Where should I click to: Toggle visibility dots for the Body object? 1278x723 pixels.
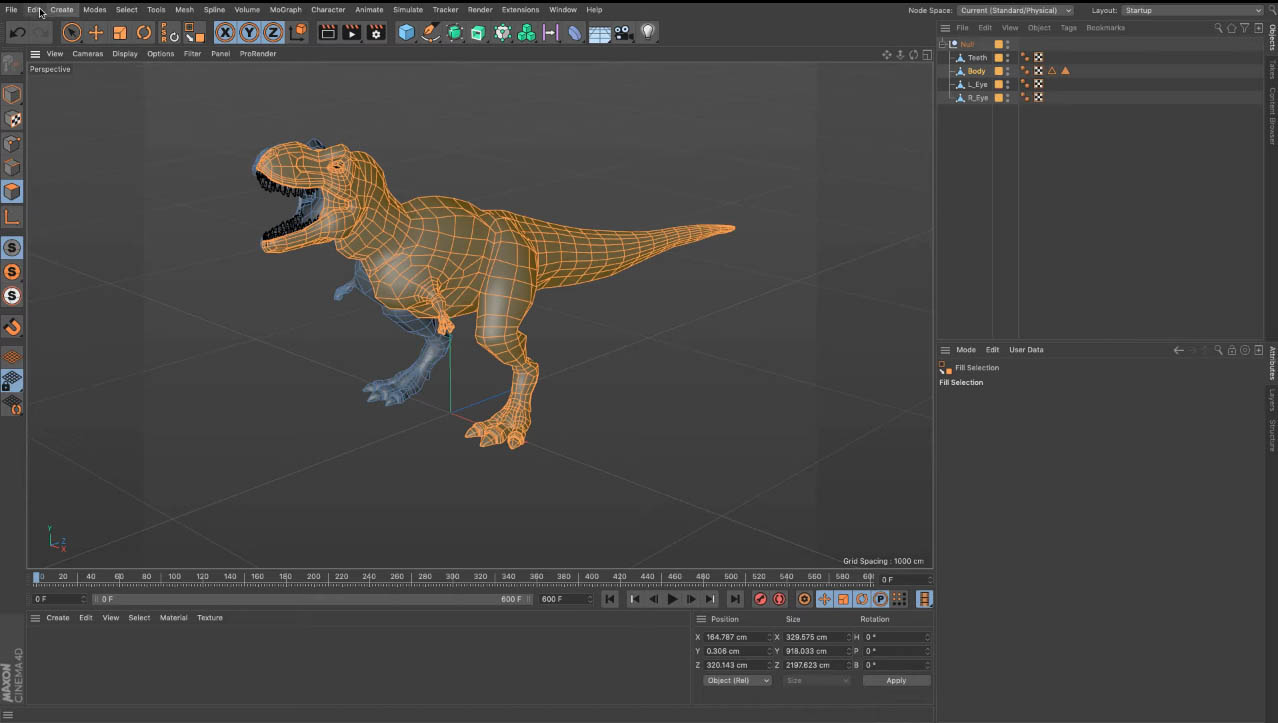(1007, 70)
